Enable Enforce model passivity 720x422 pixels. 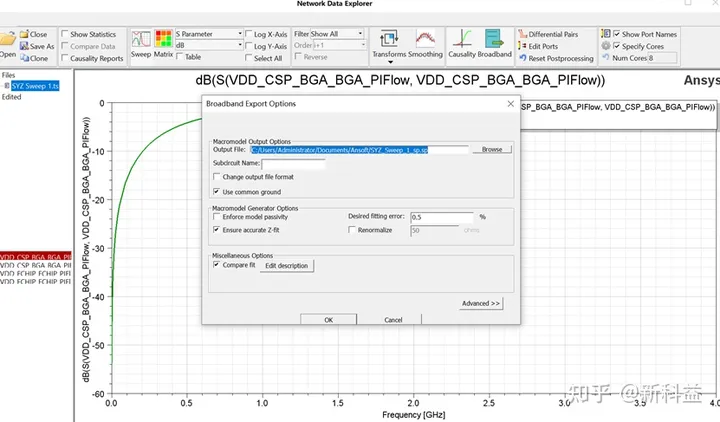[217, 216]
